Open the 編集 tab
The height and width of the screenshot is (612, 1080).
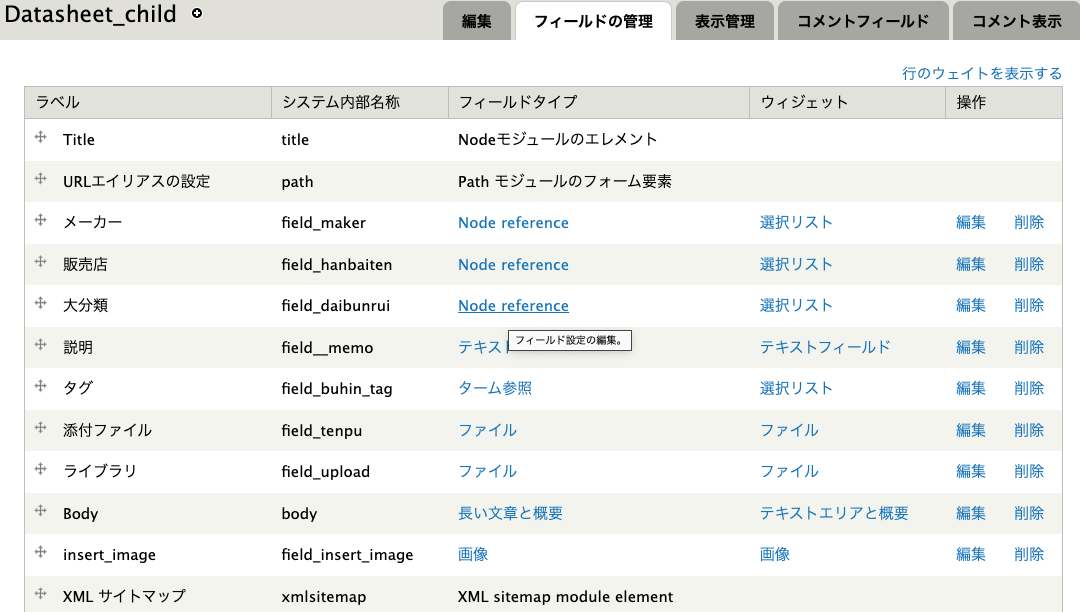coord(476,21)
